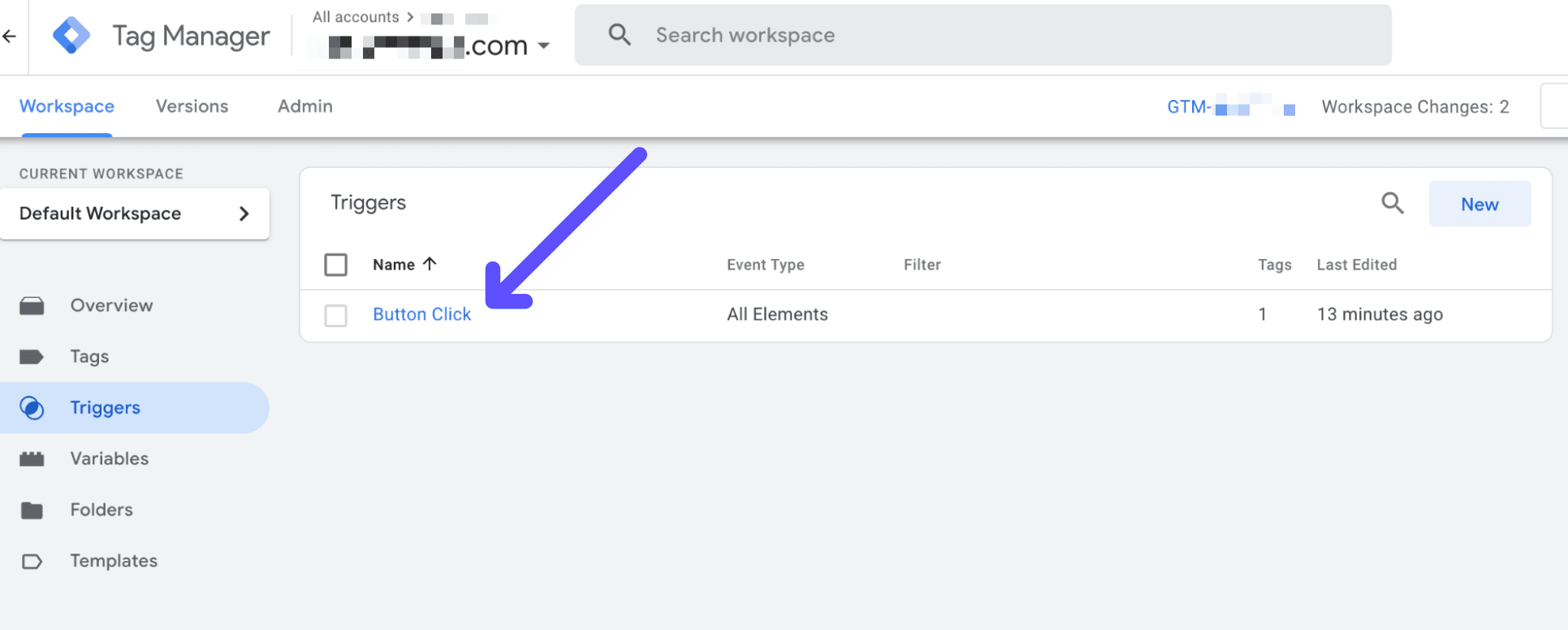Open the Admin tab

click(305, 106)
